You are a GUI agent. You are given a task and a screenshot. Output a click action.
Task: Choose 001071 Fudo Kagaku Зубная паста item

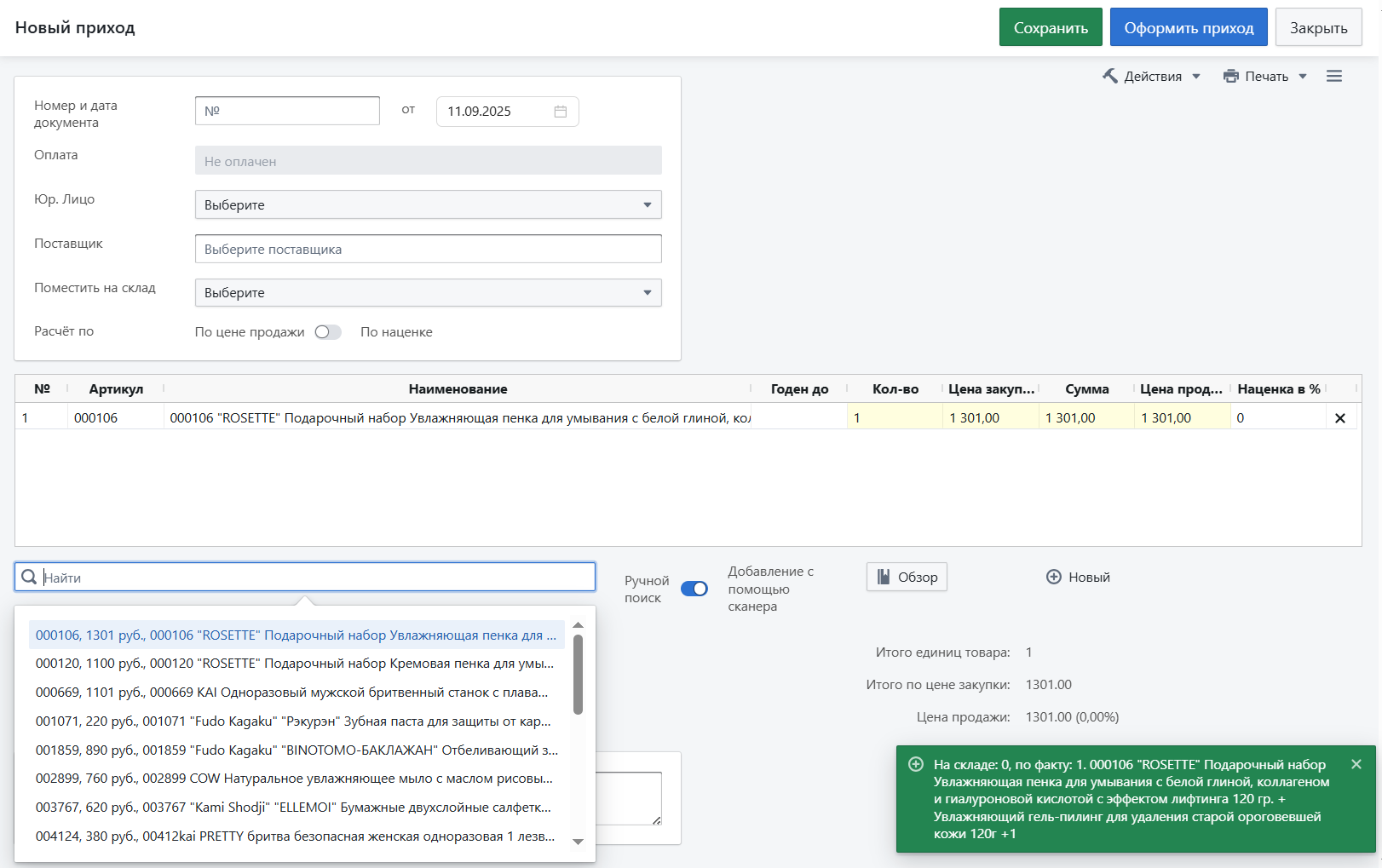coord(293,721)
